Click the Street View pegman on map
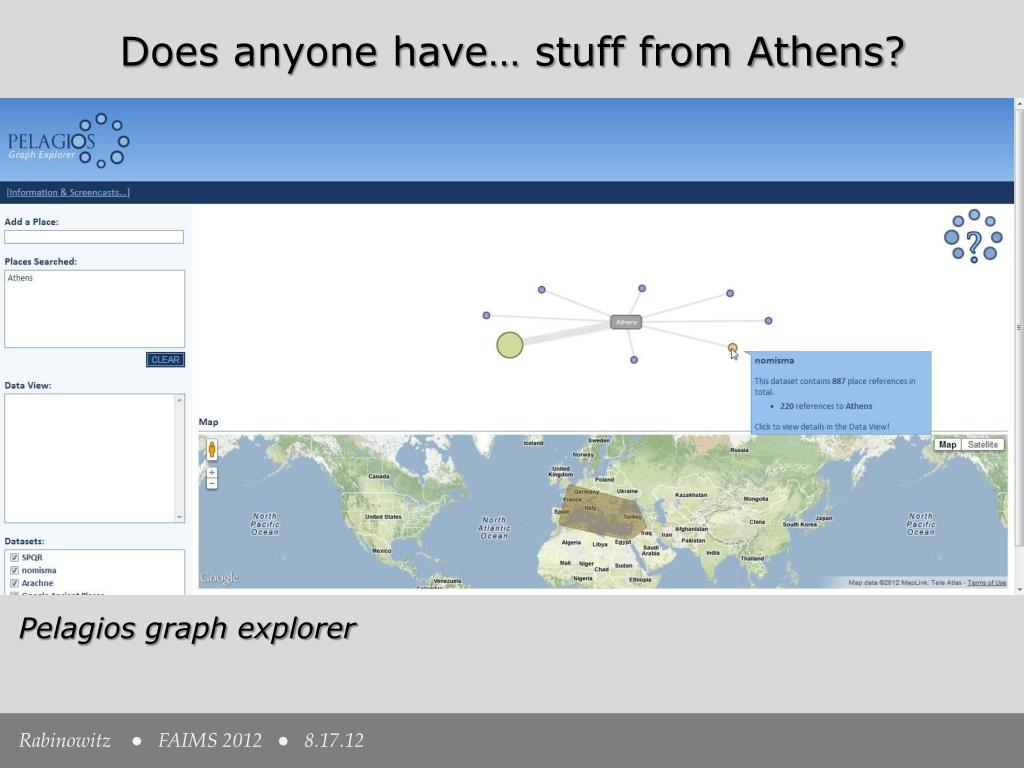 click(x=212, y=449)
